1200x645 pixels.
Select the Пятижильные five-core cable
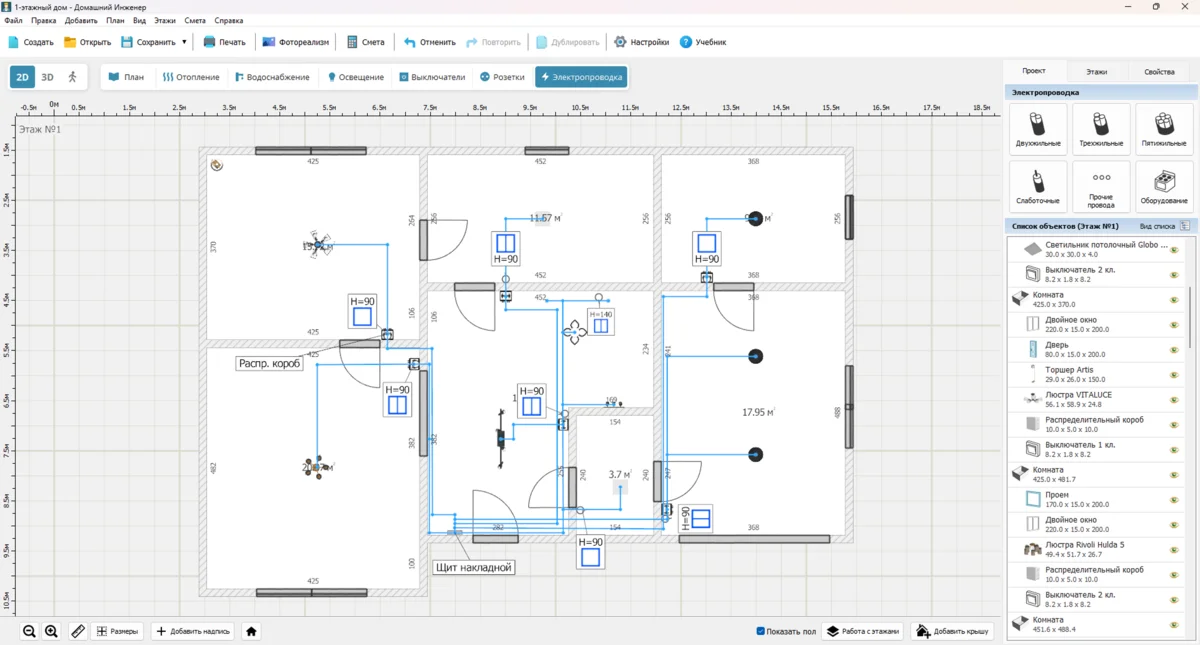[1164, 129]
